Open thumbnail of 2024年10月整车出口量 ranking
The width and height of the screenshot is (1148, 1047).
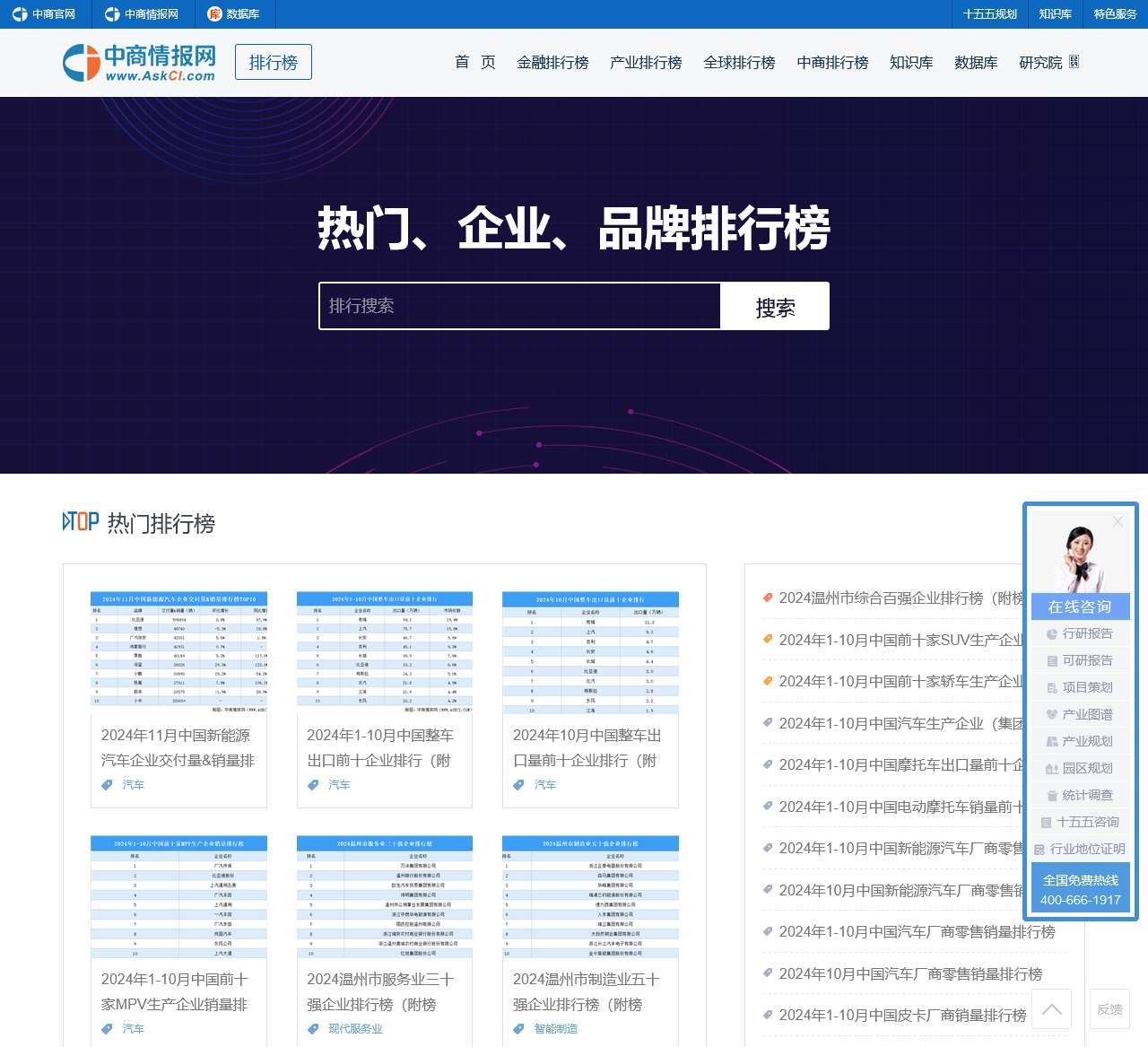(x=590, y=652)
